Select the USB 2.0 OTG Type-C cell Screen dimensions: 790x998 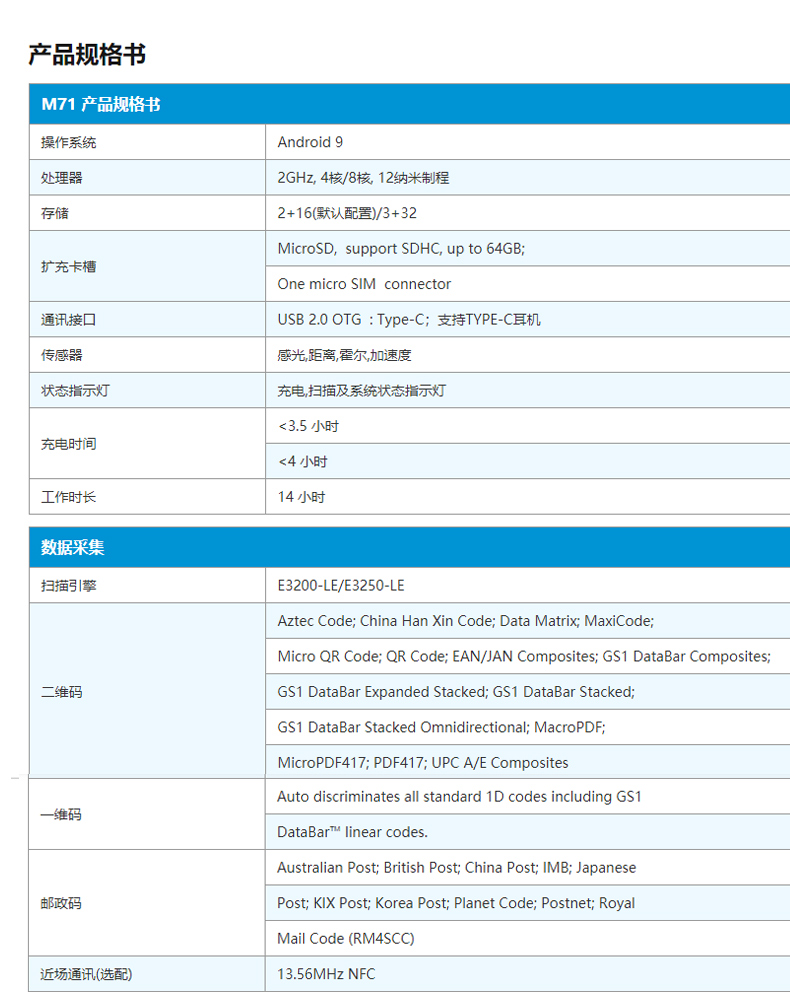409,320
